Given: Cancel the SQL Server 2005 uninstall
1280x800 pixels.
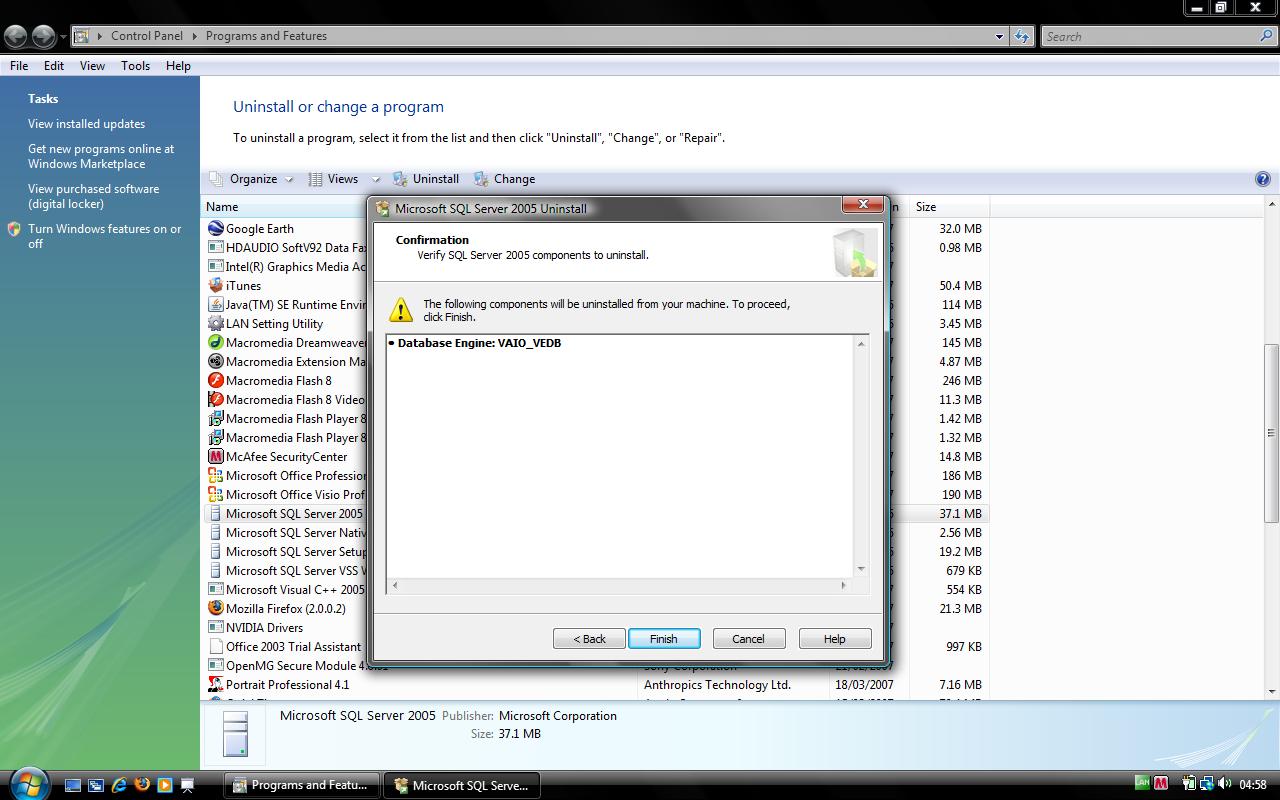Looking at the screenshot, I should [748, 639].
